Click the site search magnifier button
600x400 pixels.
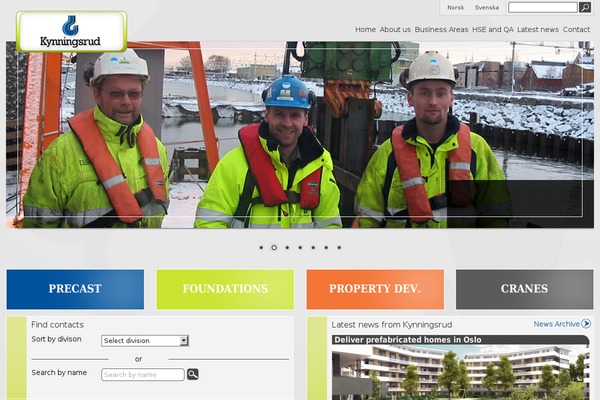[585, 7]
